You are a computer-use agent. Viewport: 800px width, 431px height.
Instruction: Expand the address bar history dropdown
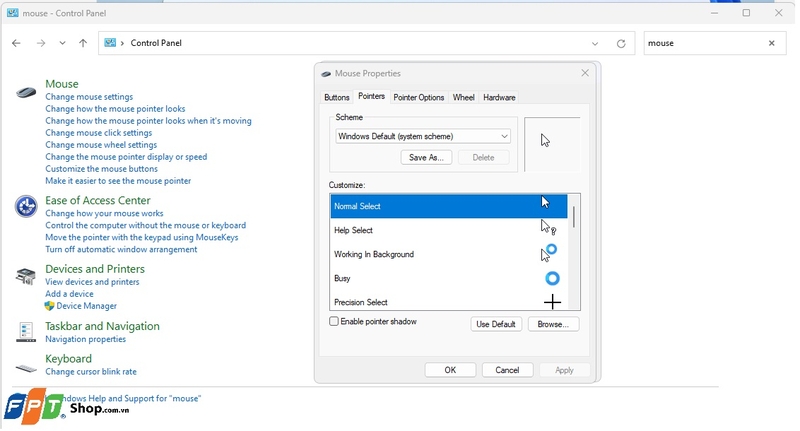596,44
